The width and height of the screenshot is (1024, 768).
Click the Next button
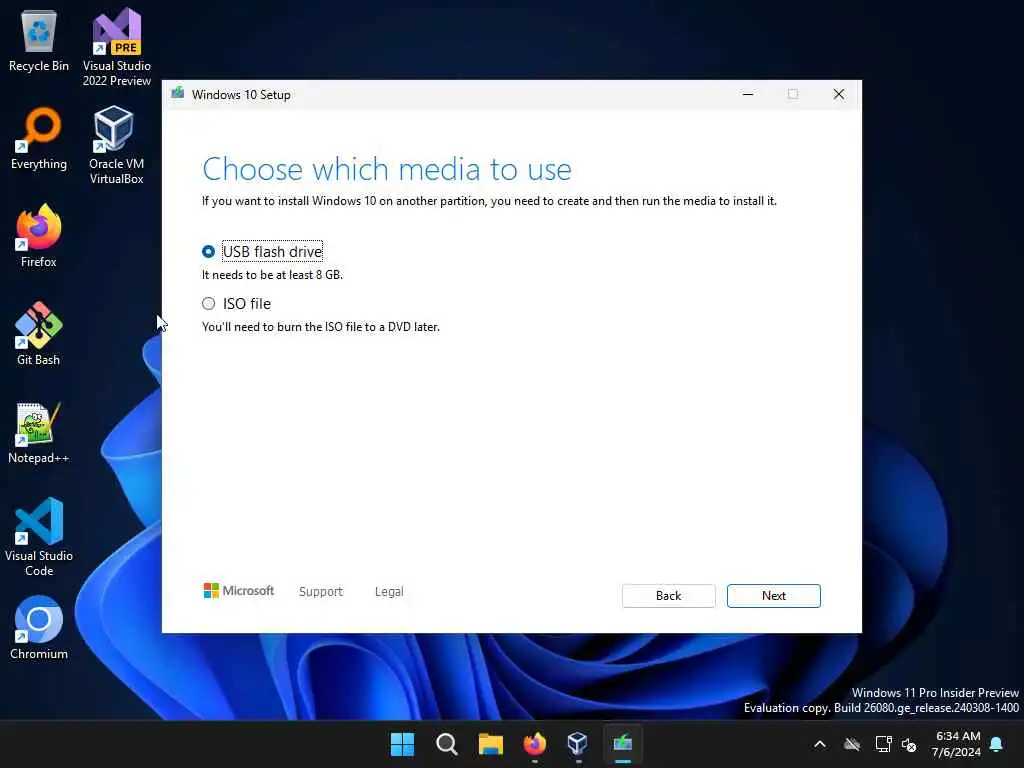pyautogui.click(x=773, y=596)
